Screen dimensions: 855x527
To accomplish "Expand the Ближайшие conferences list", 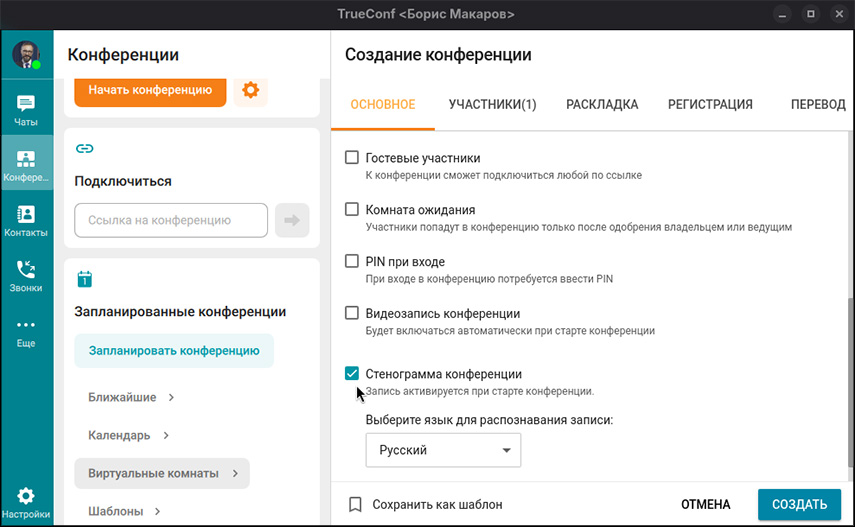I will point(132,397).
